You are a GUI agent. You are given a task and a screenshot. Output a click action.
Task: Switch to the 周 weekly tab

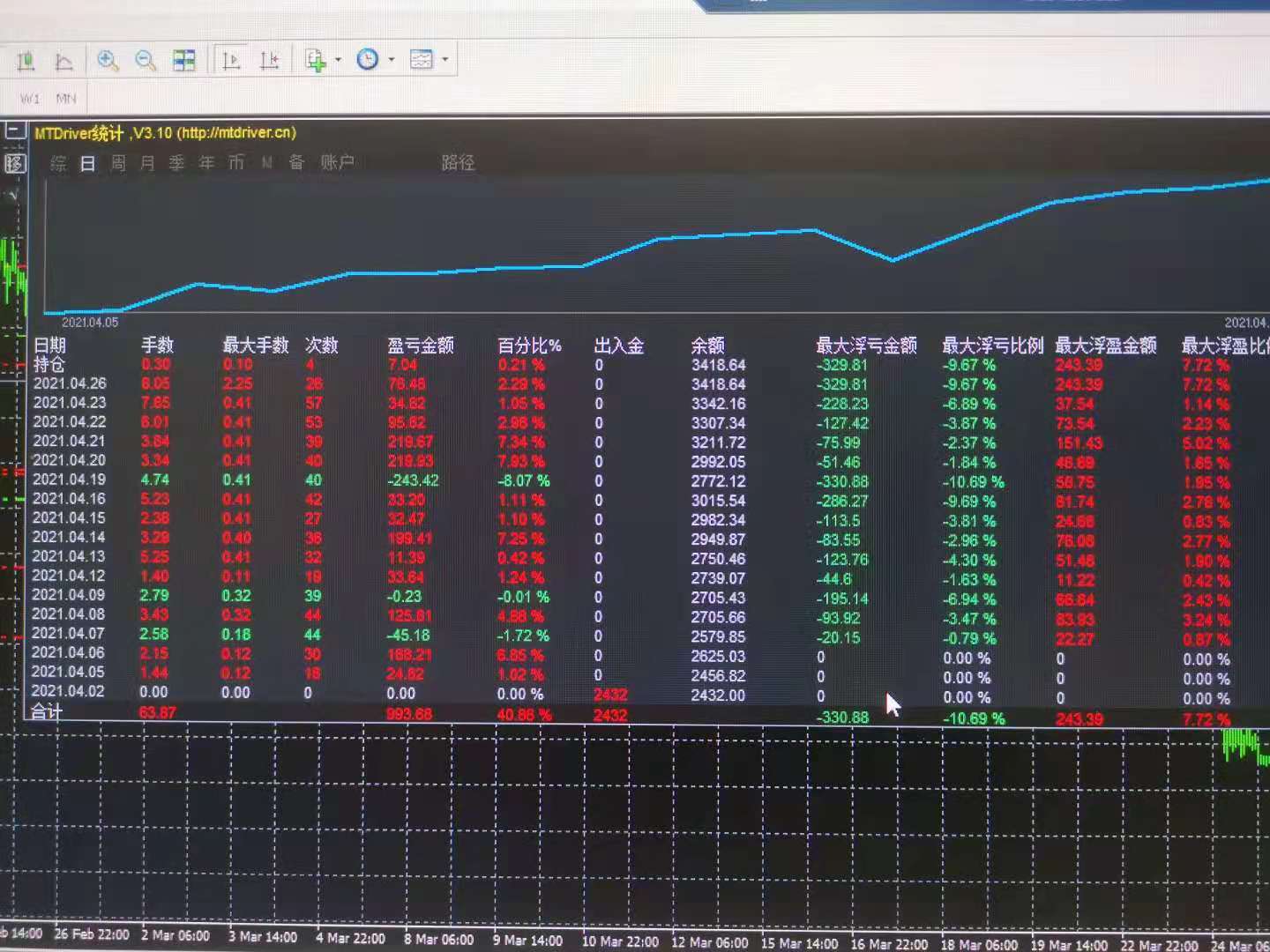click(118, 163)
